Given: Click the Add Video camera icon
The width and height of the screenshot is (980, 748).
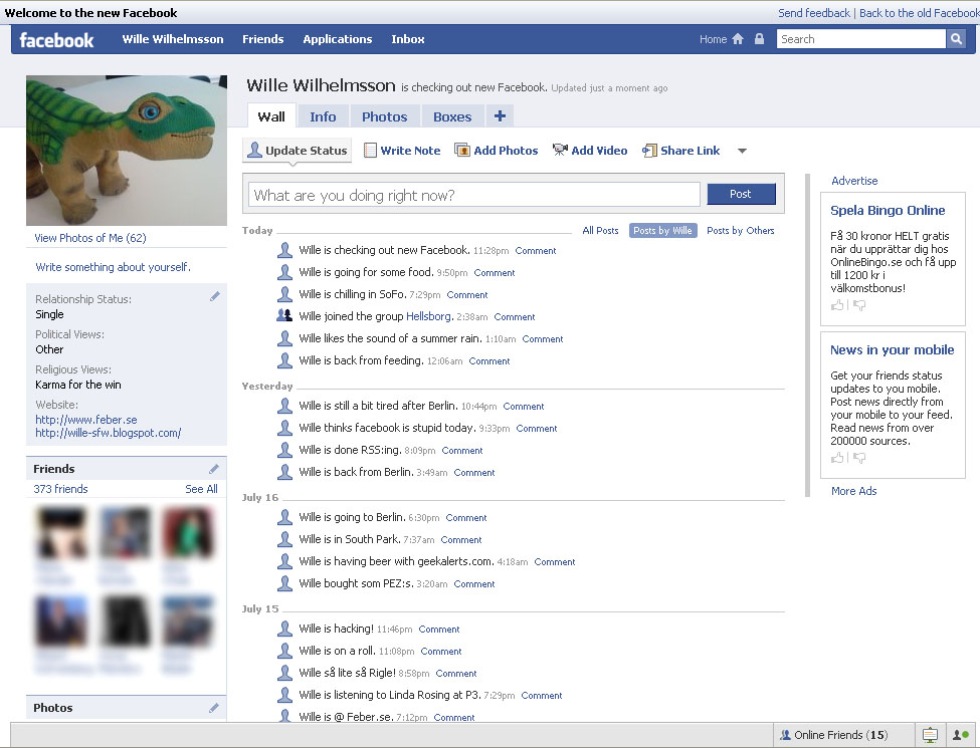Looking at the screenshot, I should pyautogui.click(x=560, y=150).
